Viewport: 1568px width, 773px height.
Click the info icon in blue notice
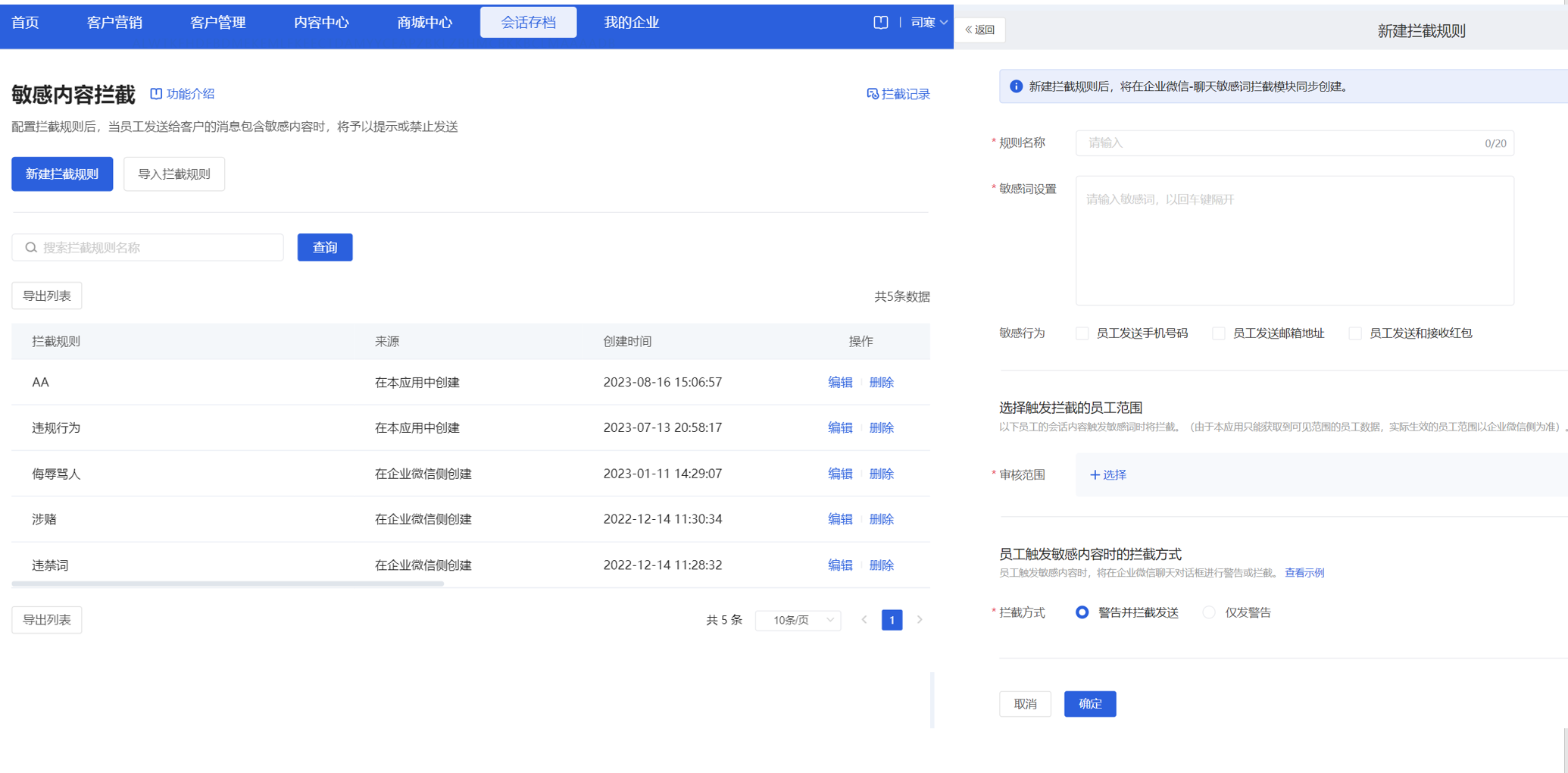pos(1016,86)
